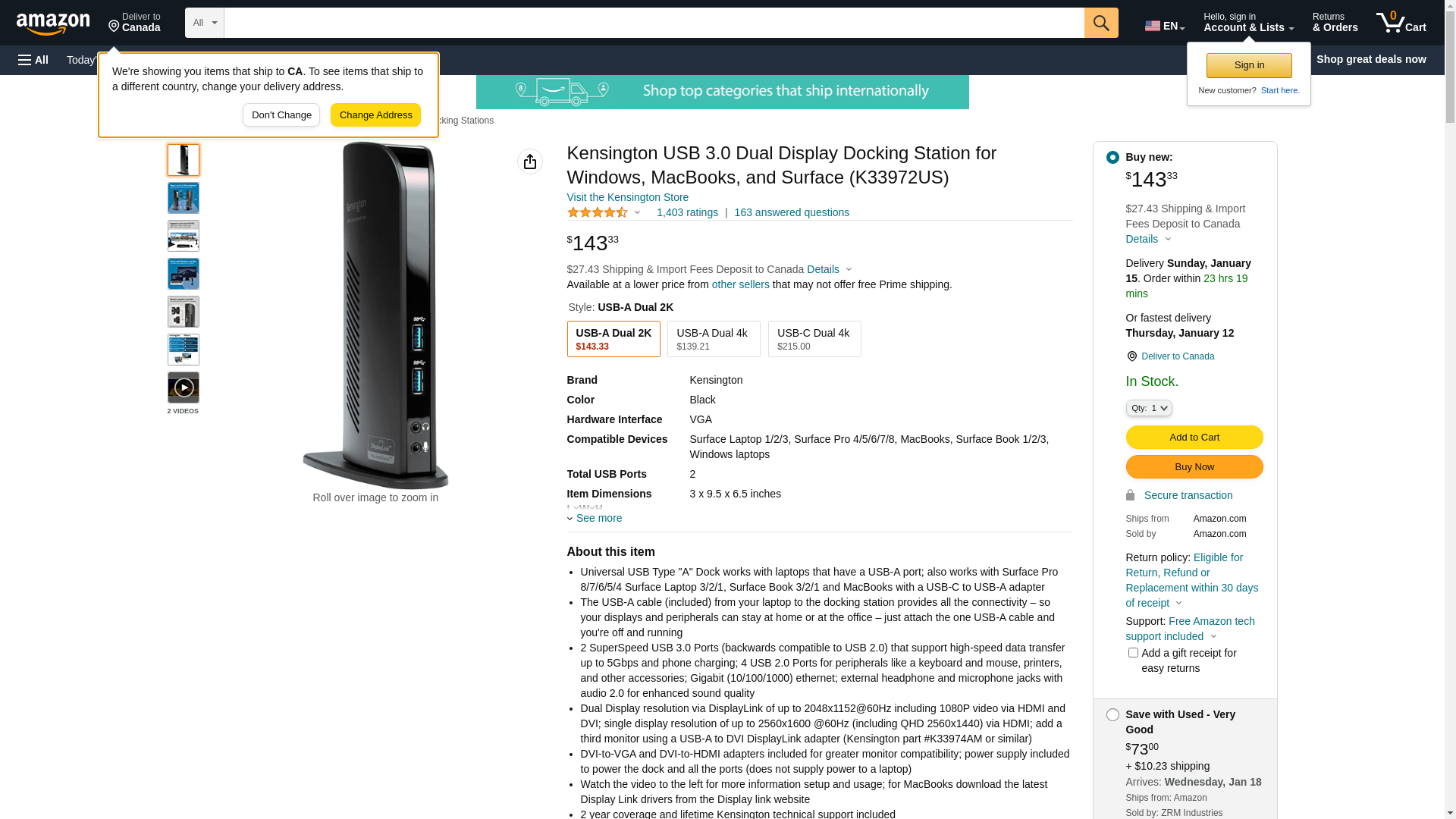Open the All search category dropdown

point(205,23)
